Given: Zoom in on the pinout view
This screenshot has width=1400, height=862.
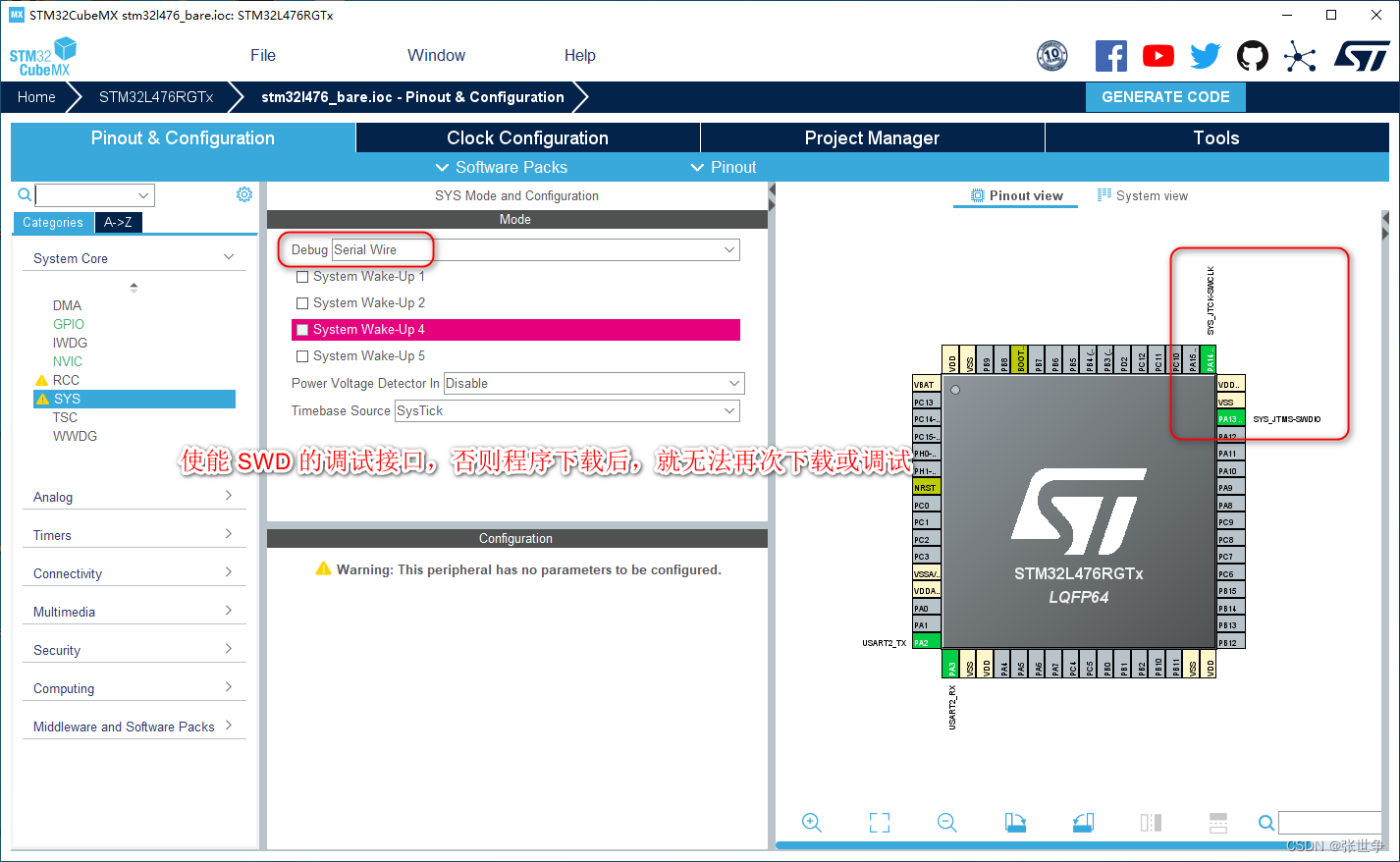Looking at the screenshot, I should [812, 823].
